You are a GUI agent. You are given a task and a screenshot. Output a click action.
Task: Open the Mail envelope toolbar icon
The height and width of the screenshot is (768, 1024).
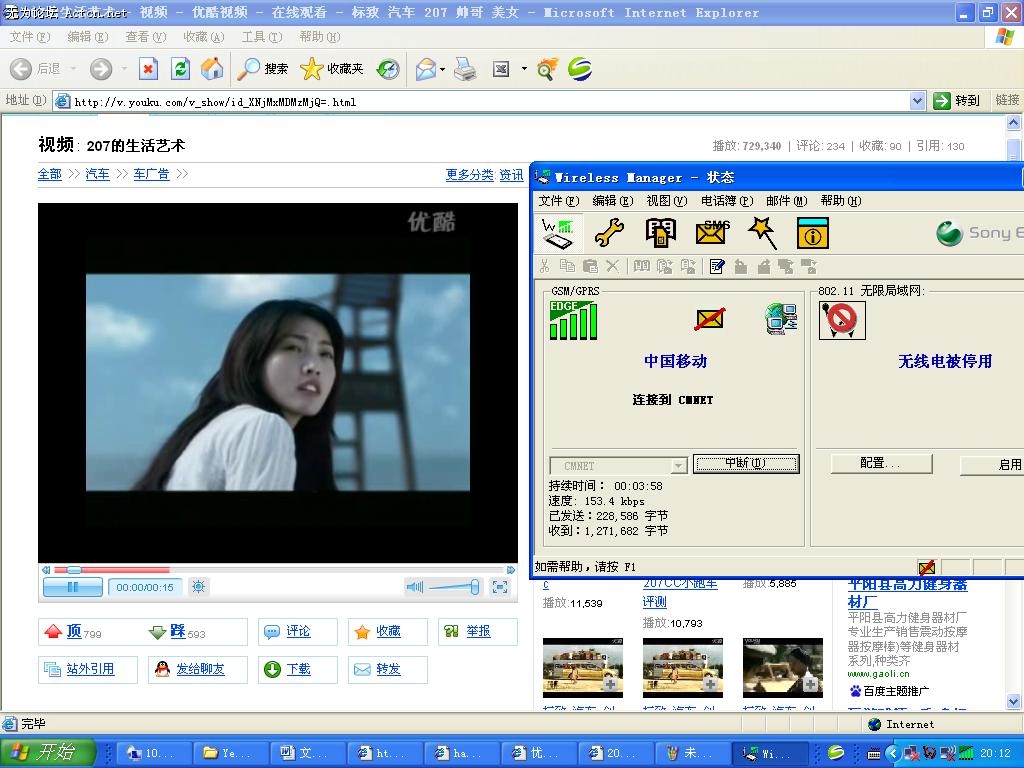(x=426, y=69)
